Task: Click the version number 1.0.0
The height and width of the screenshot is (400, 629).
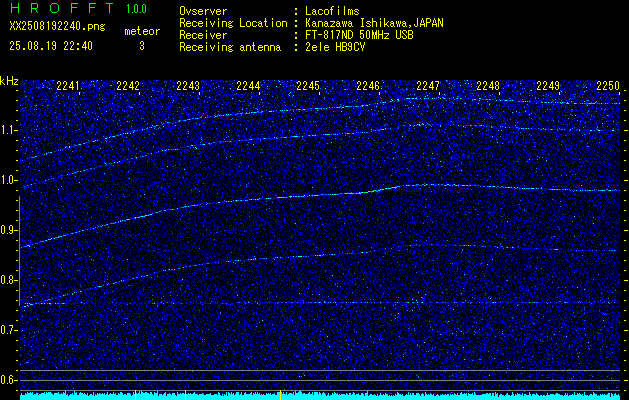Action: 136,9
